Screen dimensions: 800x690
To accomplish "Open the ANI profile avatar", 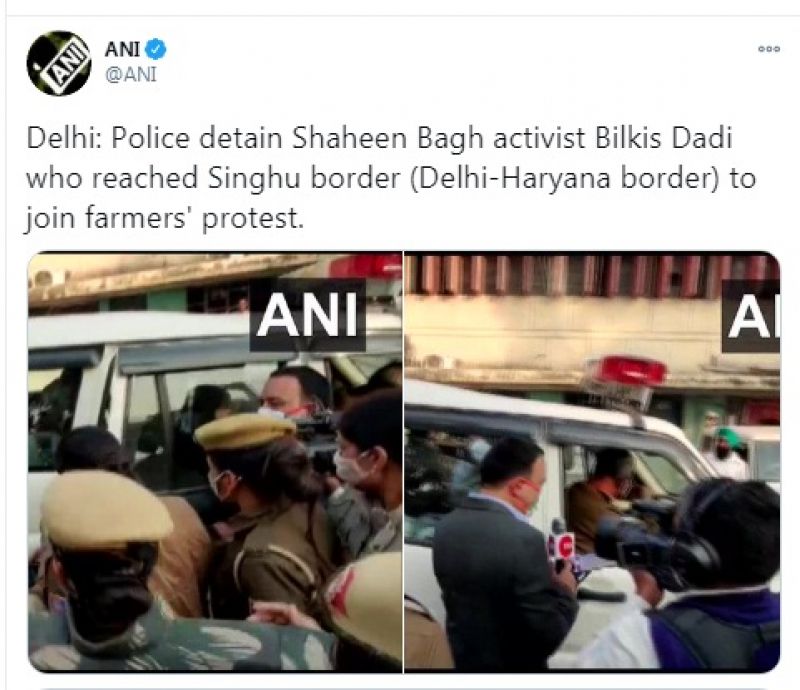I will pyautogui.click(x=59, y=63).
